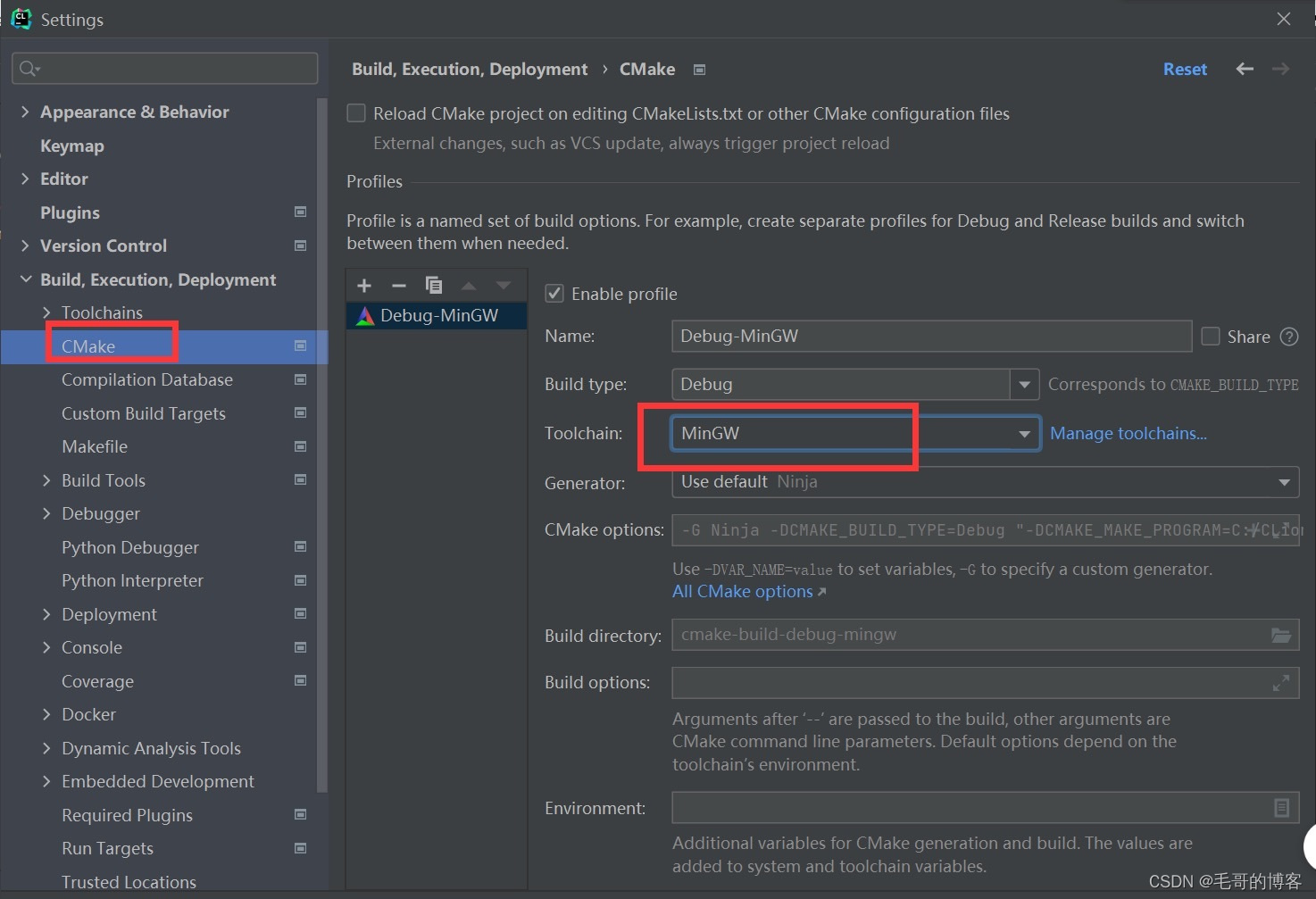The height and width of the screenshot is (899, 1316).
Task: Open Share option help icon
Action: (x=1289, y=337)
